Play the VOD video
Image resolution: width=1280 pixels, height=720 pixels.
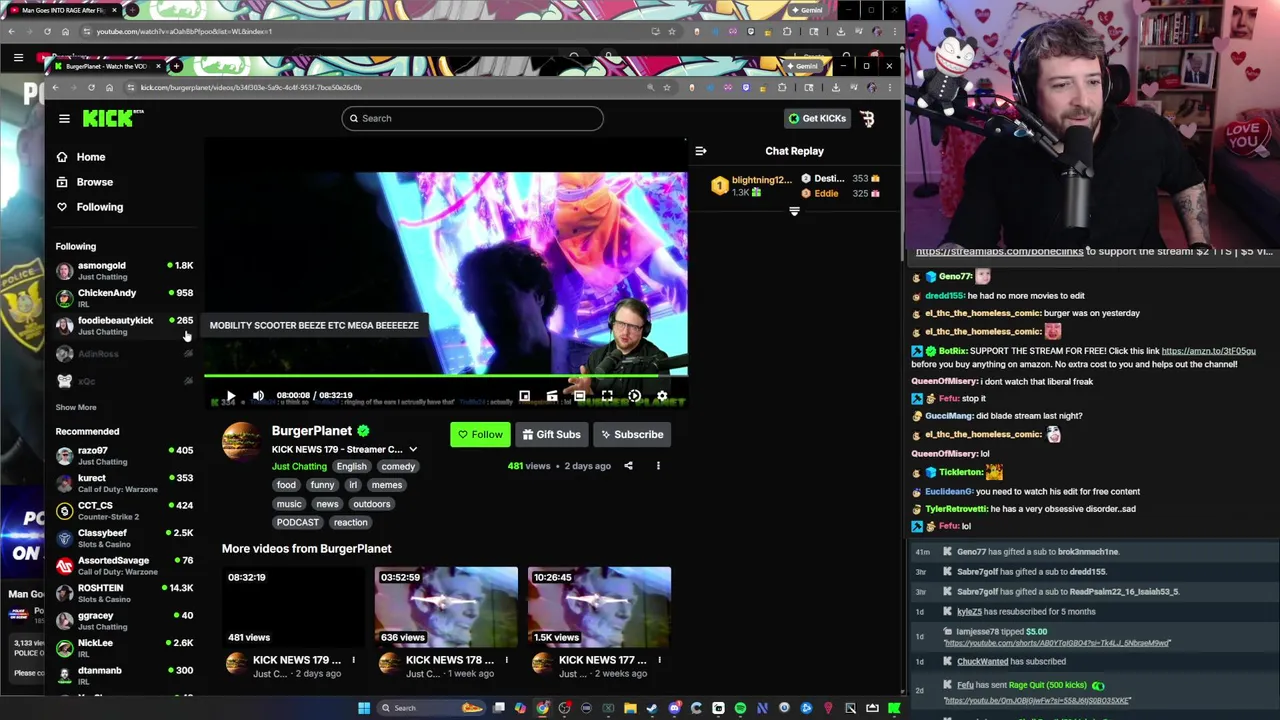[230, 396]
